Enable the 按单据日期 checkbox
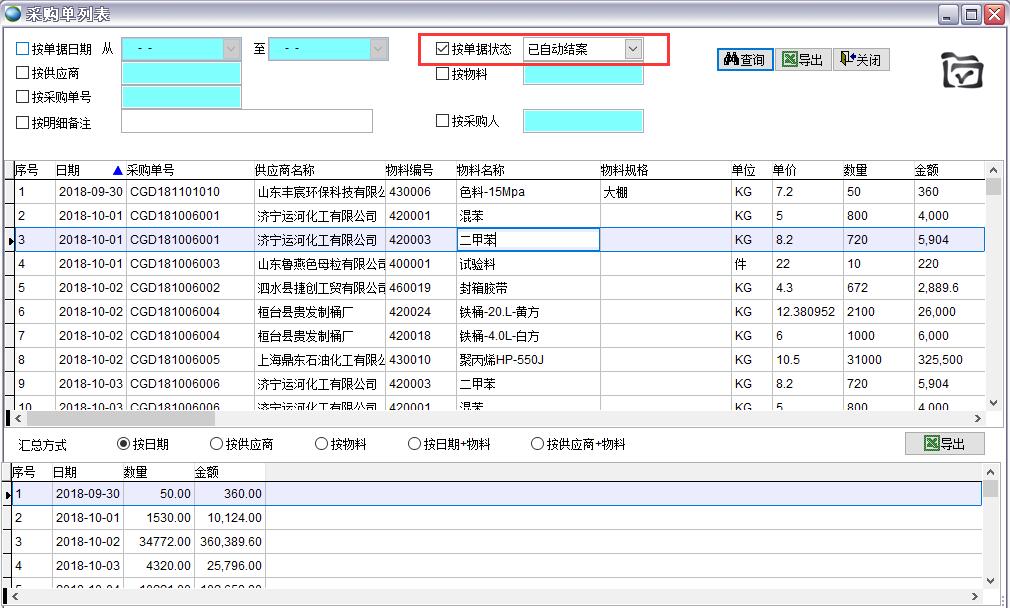Viewport: 1010px width, 608px height. coord(23,49)
